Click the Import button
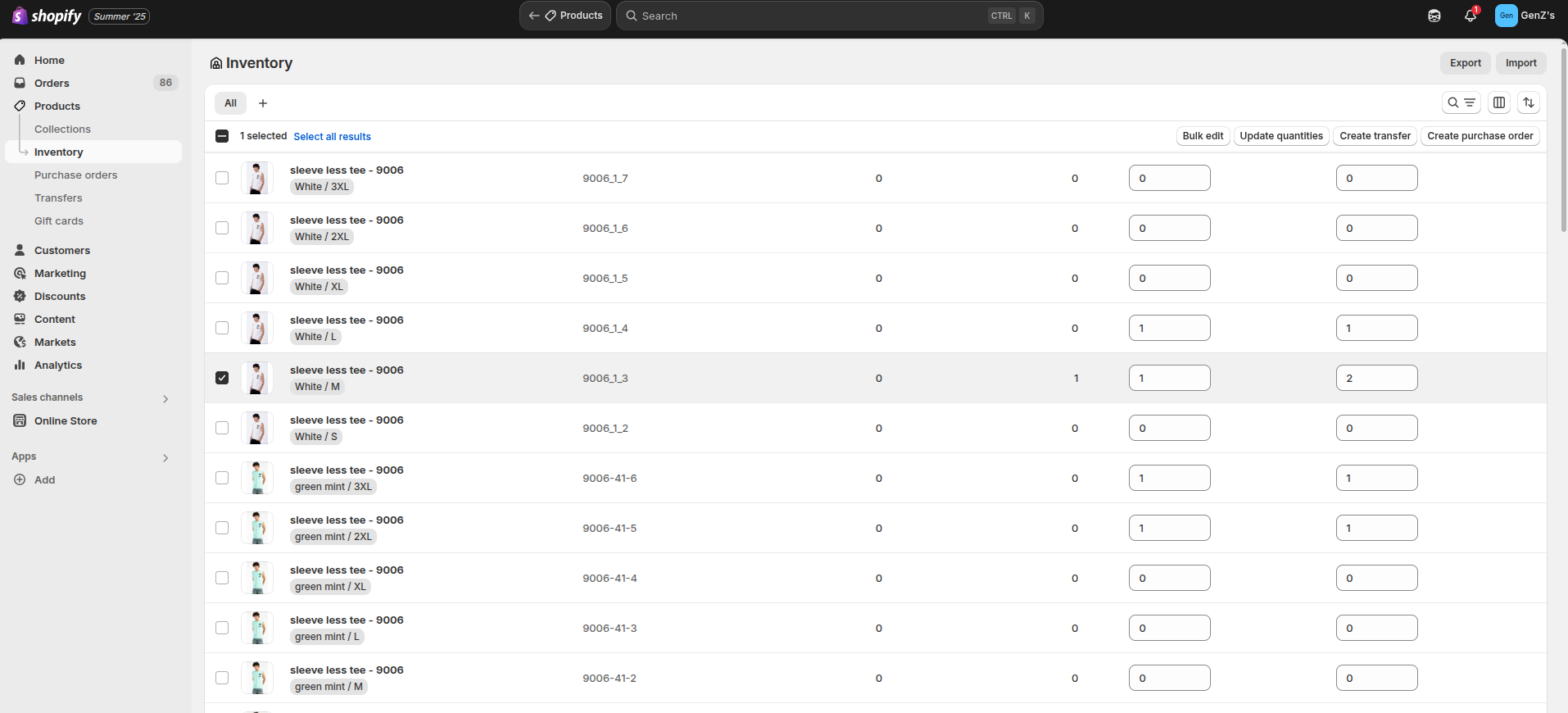Screen dimensions: 1568x713 (x=1520, y=63)
